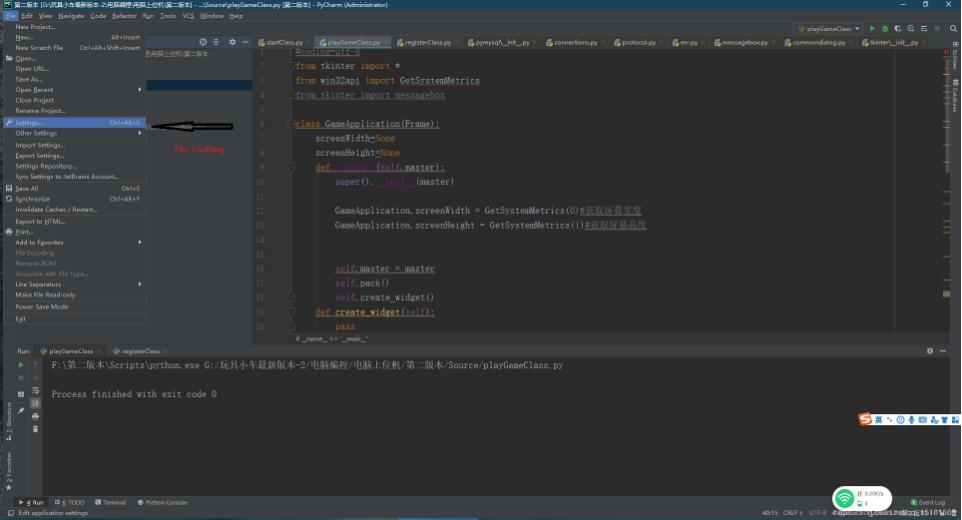Choose Settings... in the File menu
Screen dimensions: 962x520
pyautogui.click(x=75, y=123)
